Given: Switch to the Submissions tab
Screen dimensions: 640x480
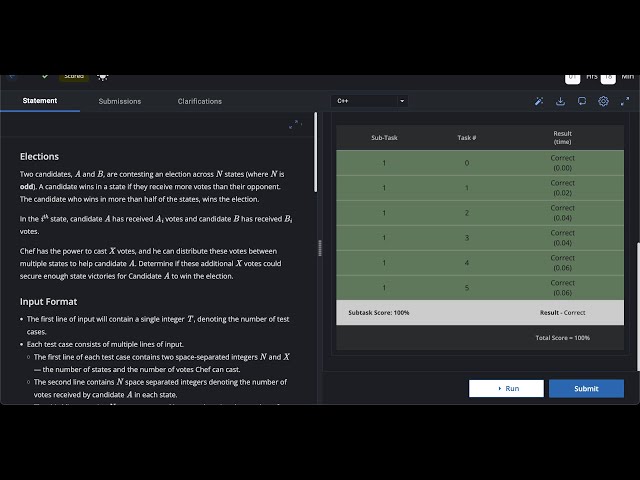Looking at the screenshot, I should point(120,101).
